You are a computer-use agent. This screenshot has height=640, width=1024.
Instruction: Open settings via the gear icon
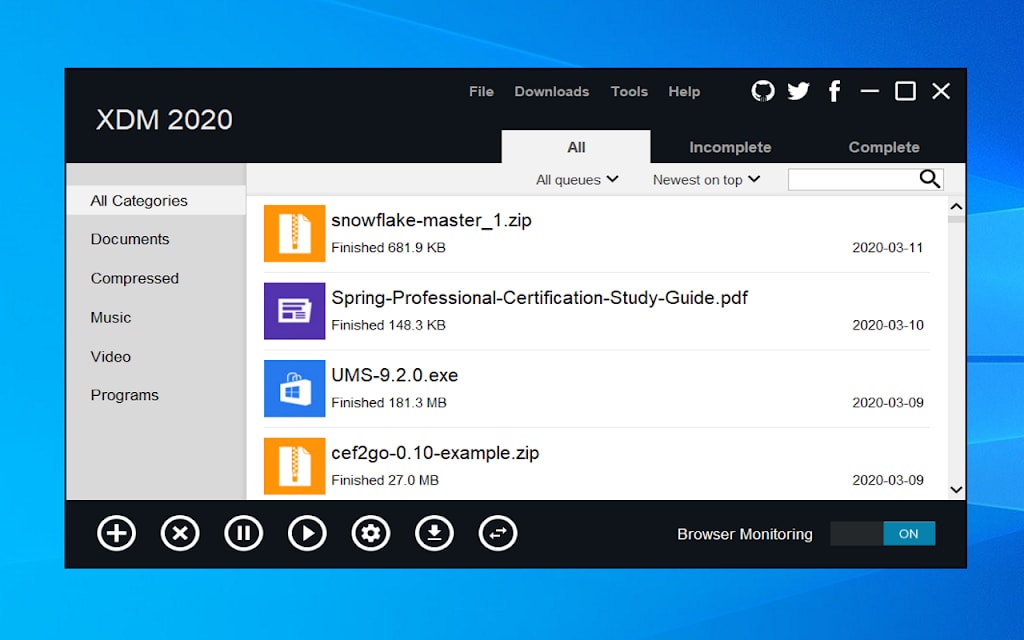[x=371, y=533]
